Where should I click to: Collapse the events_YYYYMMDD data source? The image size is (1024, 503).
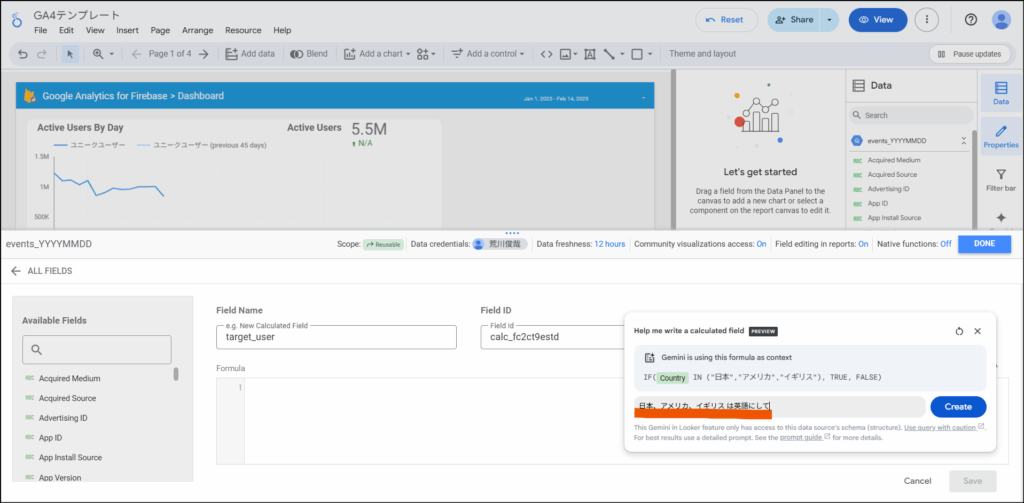(x=963, y=140)
